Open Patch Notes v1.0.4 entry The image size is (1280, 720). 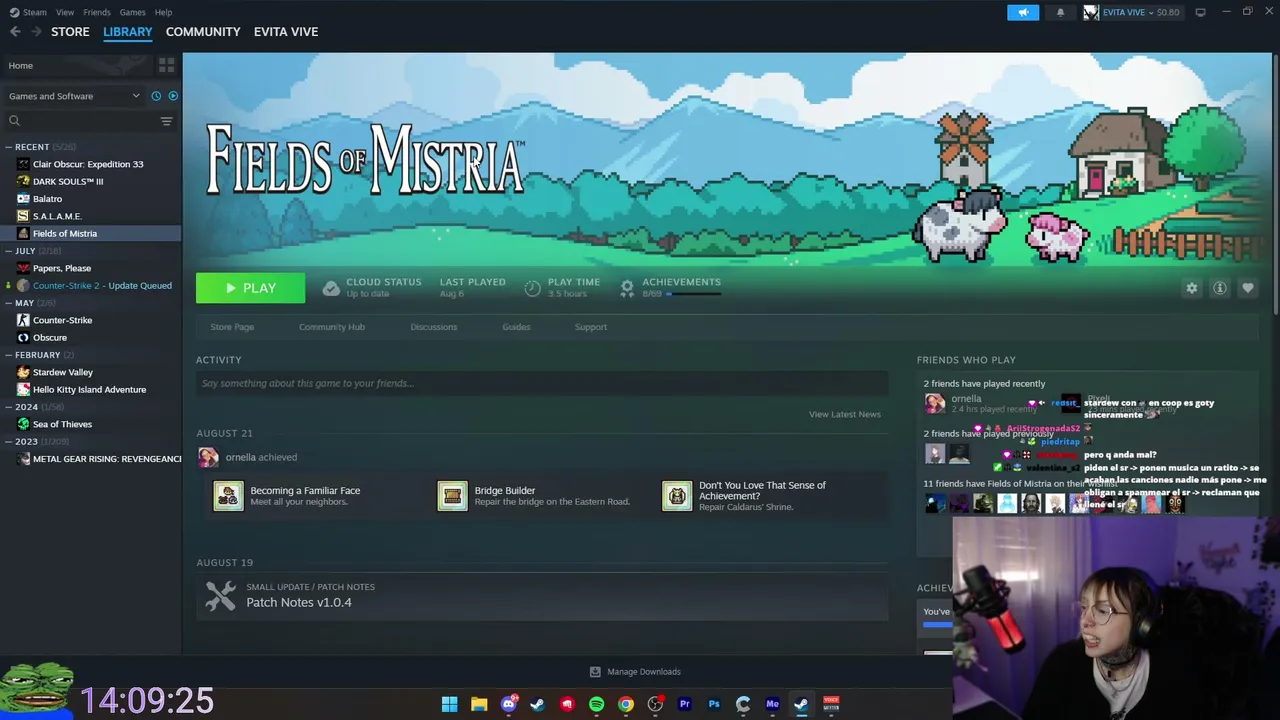(x=542, y=596)
